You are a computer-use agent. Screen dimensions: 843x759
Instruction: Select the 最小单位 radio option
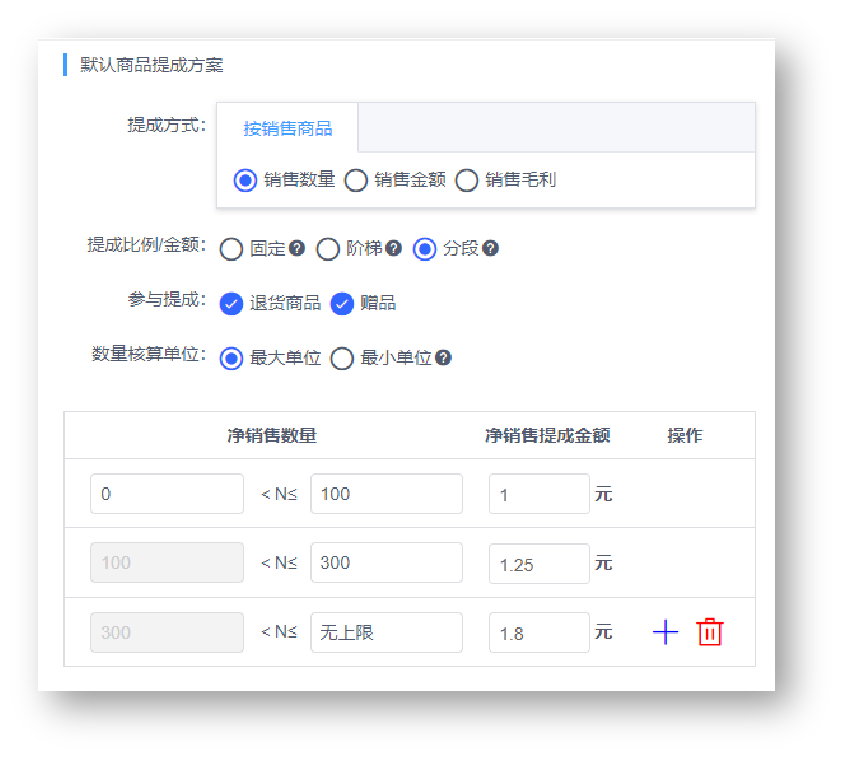click(x=342, y=359)
